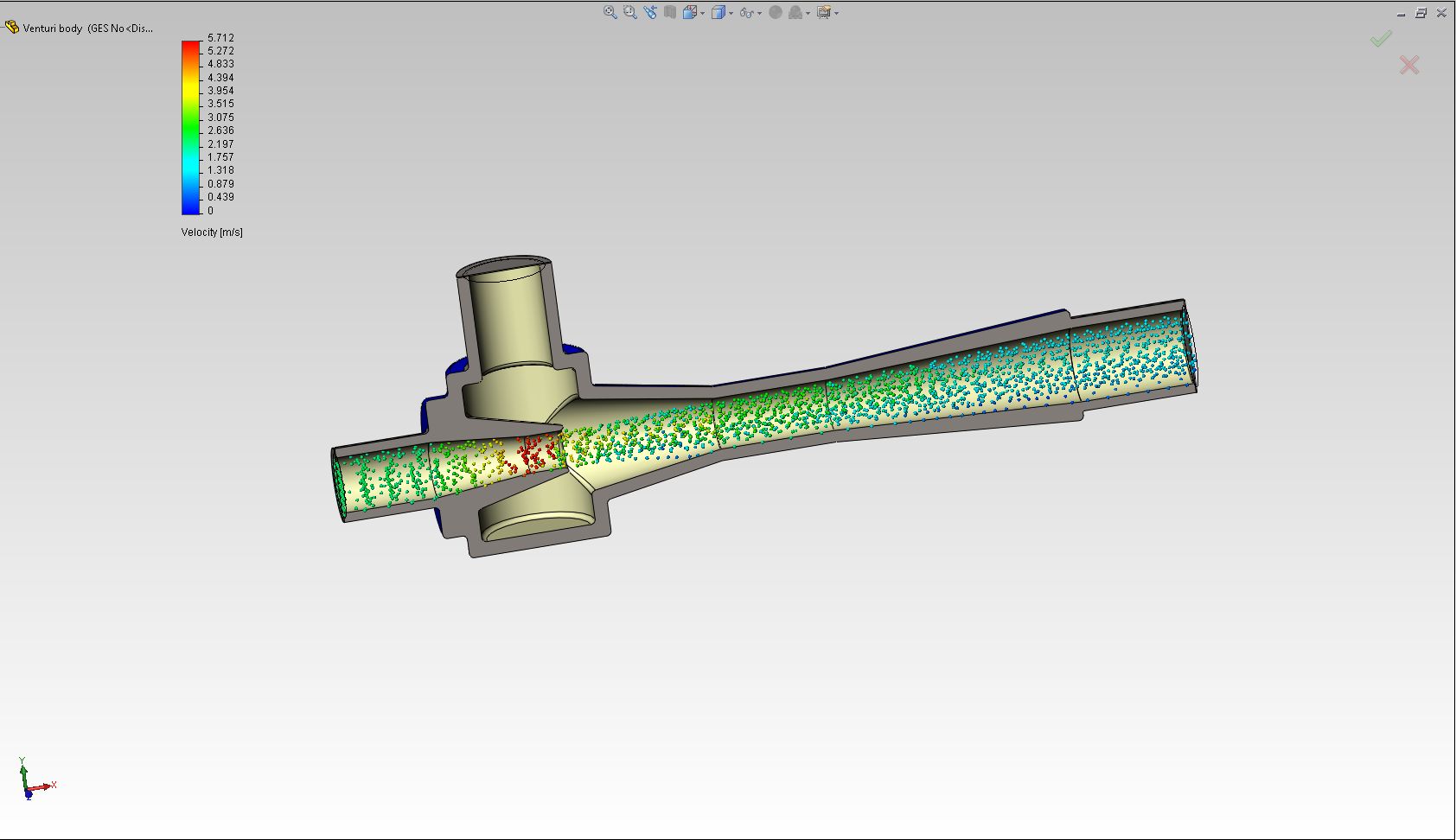Click the Display Style cube icon
Viewport: 1456px width, 840px height.
(718, 12)
